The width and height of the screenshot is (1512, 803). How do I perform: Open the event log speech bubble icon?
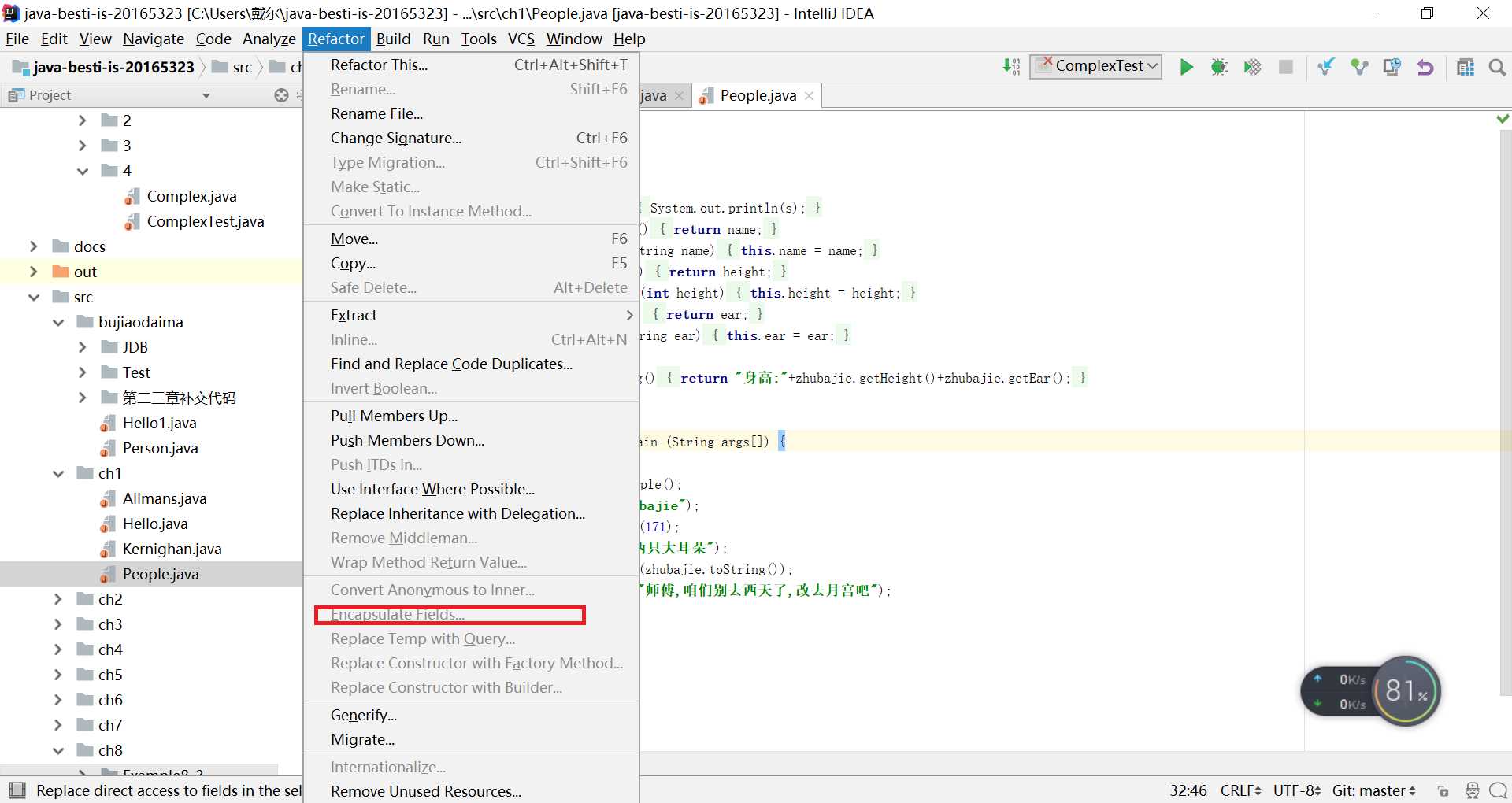1499,790
